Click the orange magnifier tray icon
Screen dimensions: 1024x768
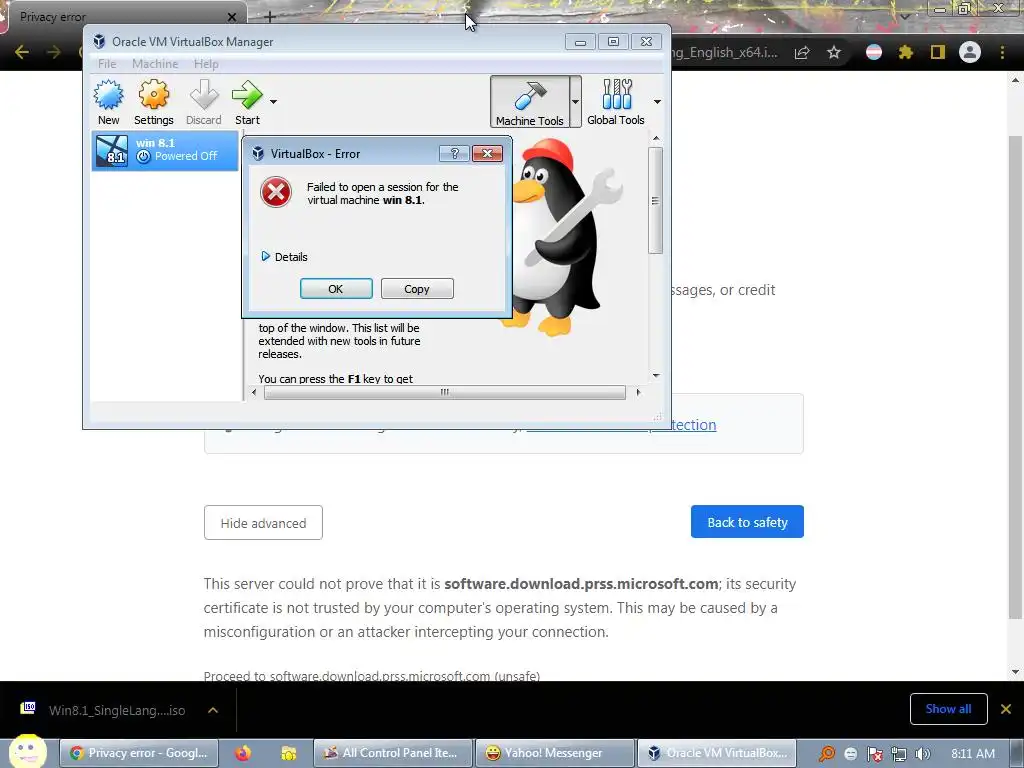(827, 754)
